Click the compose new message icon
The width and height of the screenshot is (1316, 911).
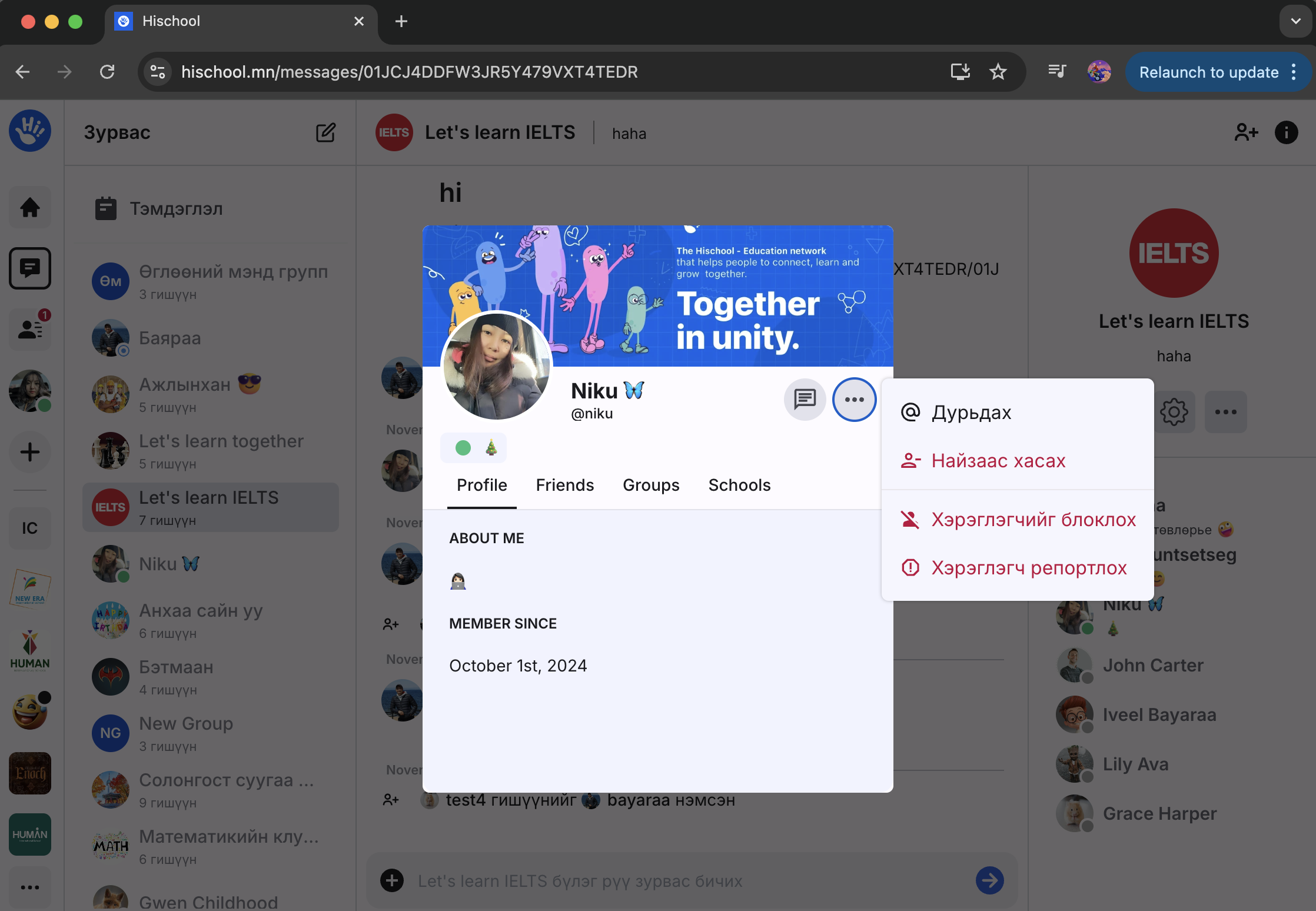point(325,132)
